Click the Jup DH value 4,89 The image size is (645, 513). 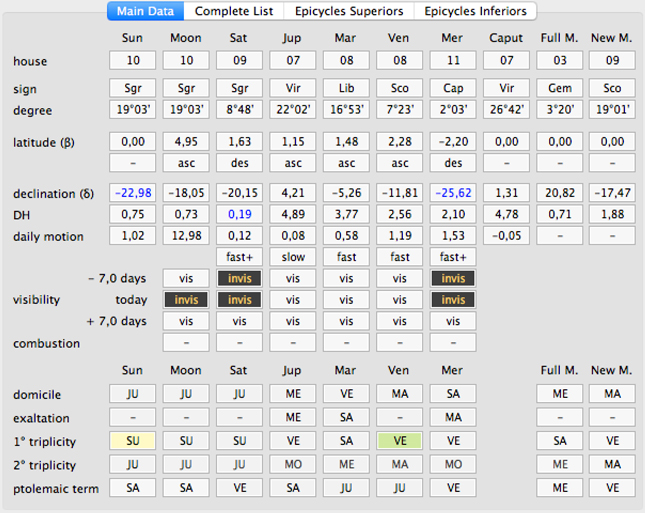pyautogui.click(x=293, y=214)
